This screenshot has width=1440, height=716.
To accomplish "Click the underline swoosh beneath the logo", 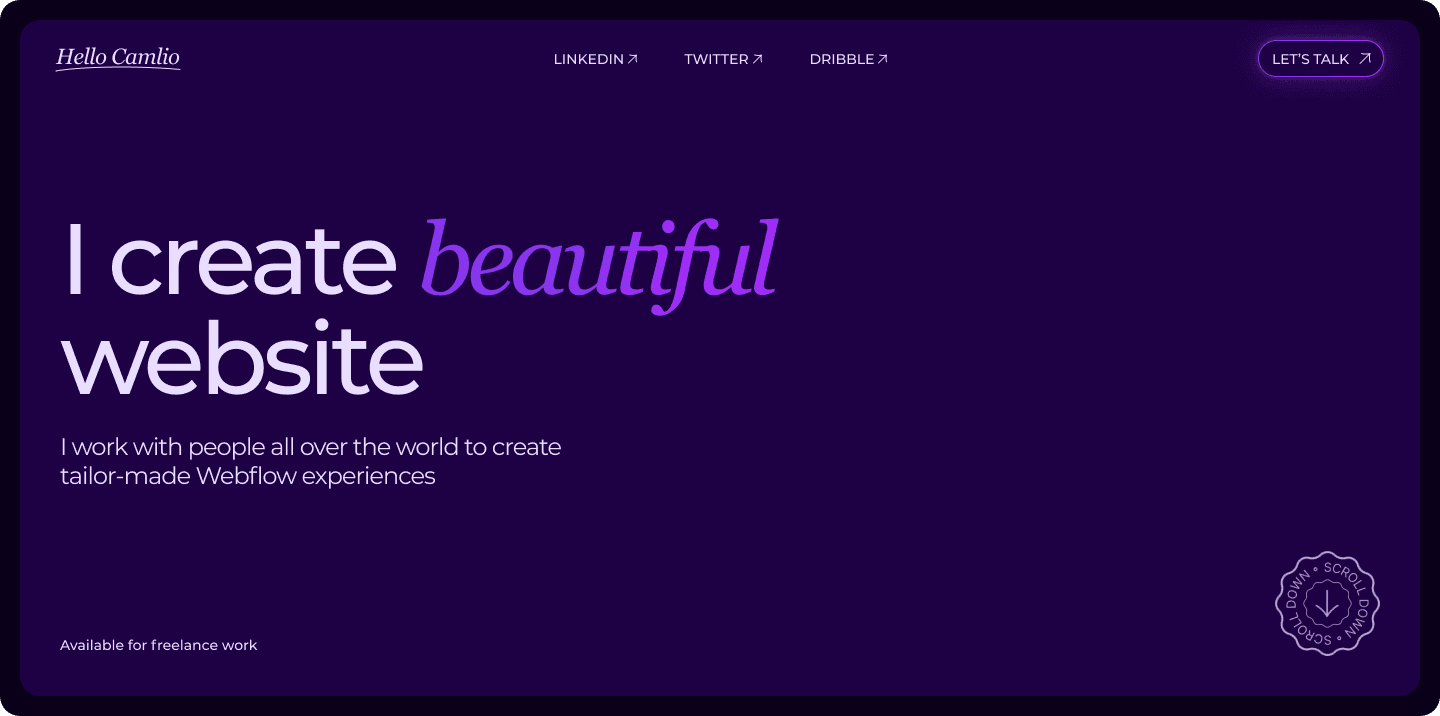I will 117,69.
